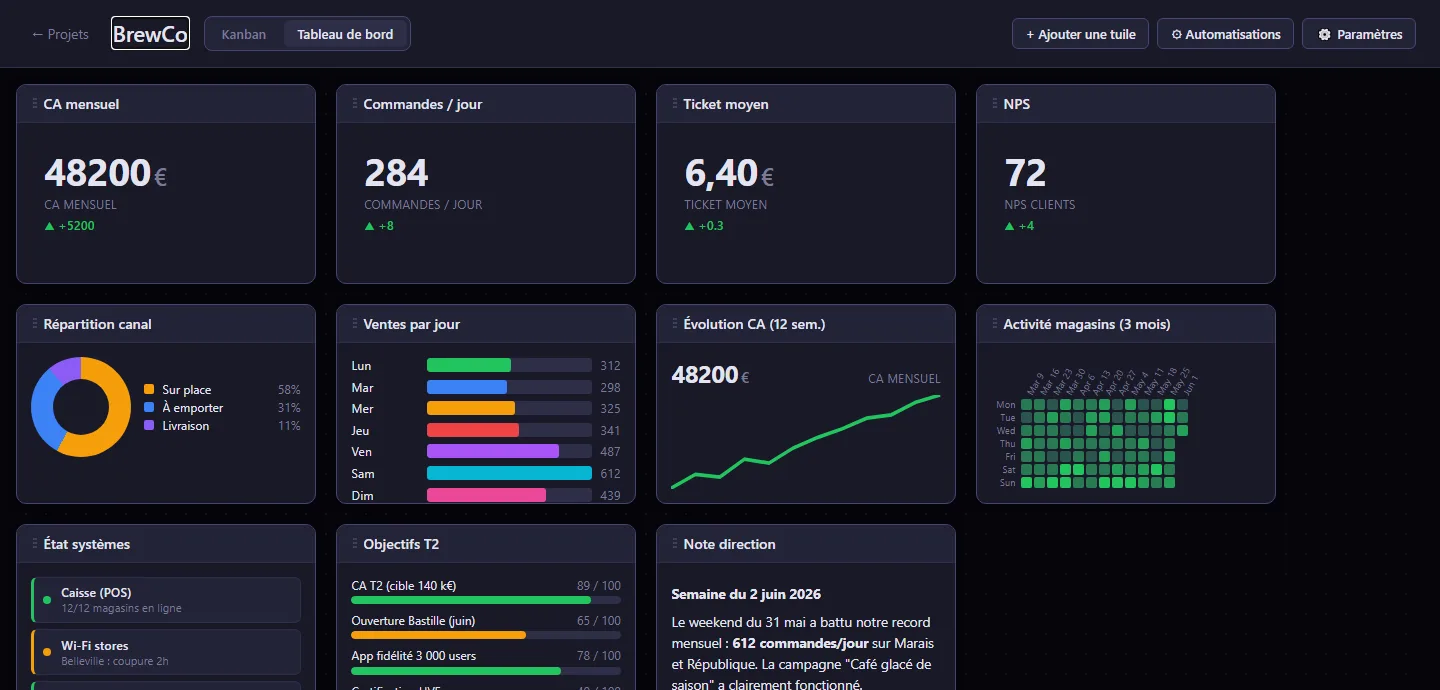Click the 12/12 magasins en ligne subtitle
This screenshot has height=690, width=1440.
121,608
